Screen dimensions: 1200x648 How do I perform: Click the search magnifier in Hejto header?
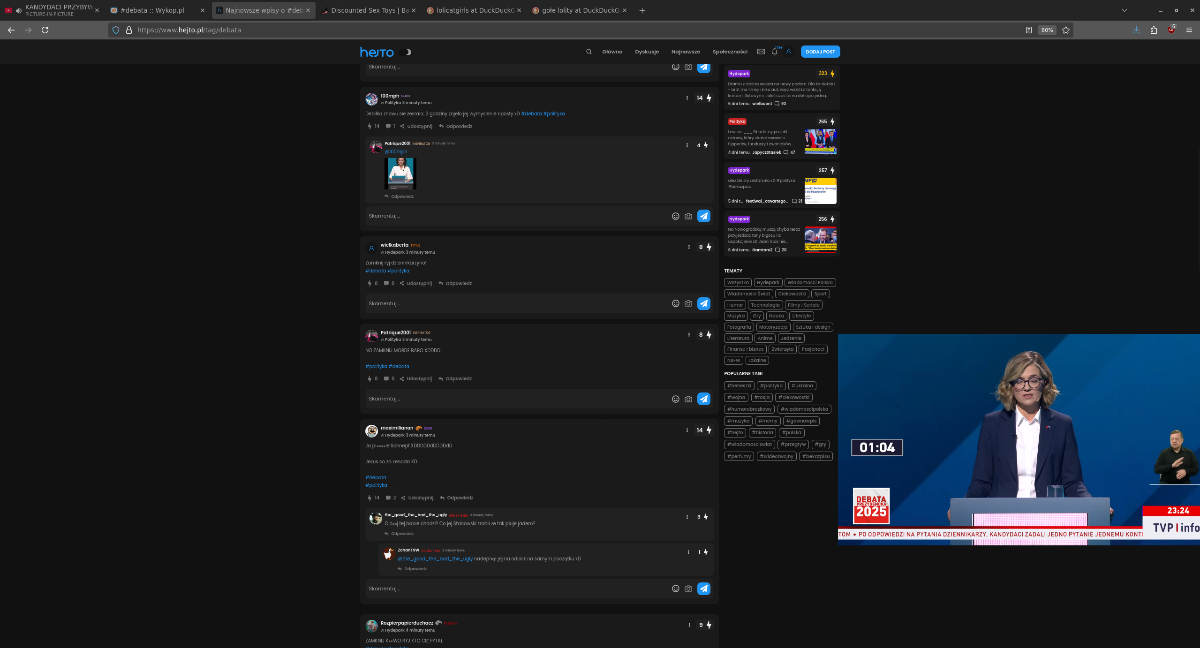[x=589, y=51]
